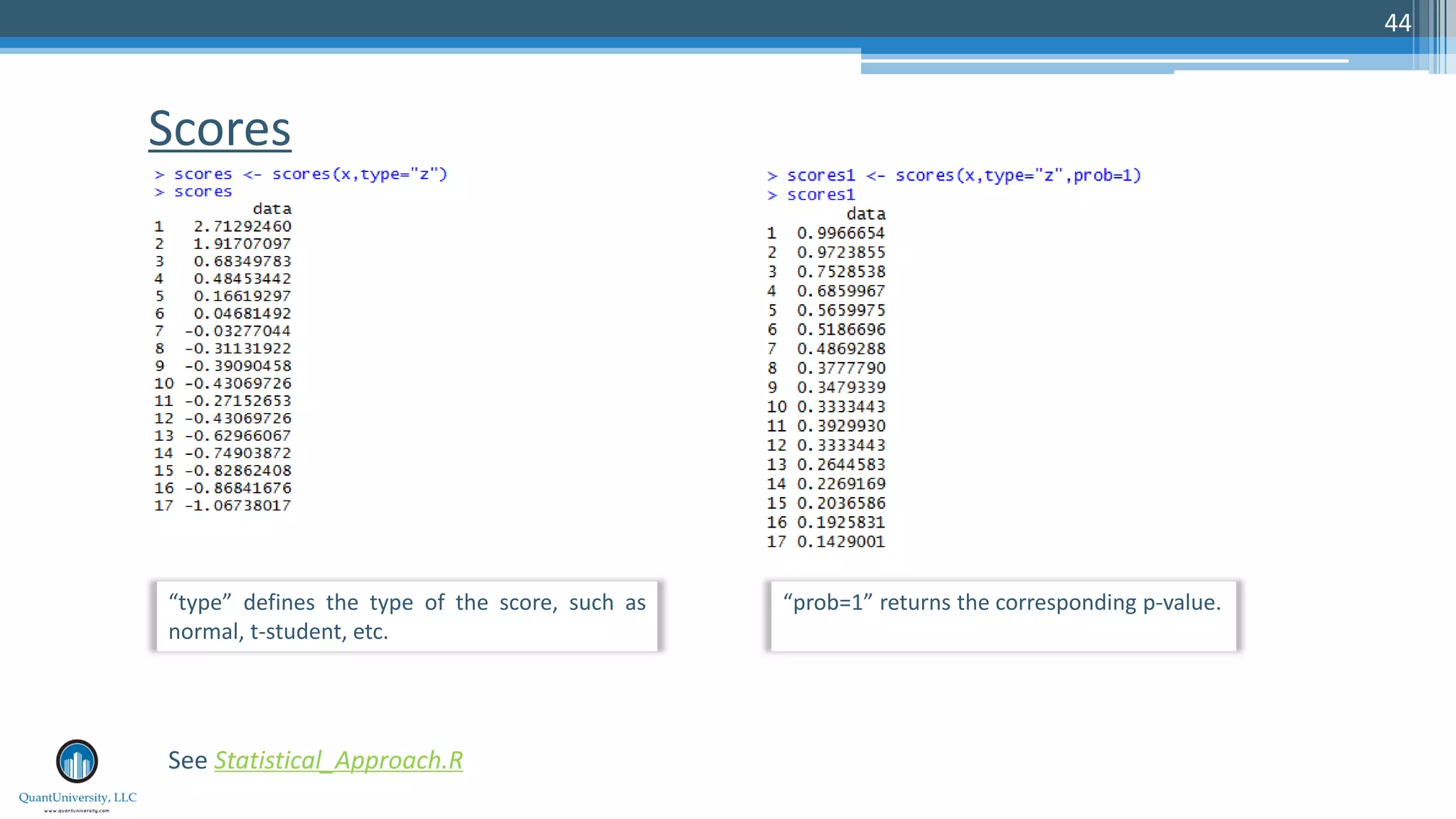
Task: Click the "prob=1" p-value text box
Action: pos(1002,616)
